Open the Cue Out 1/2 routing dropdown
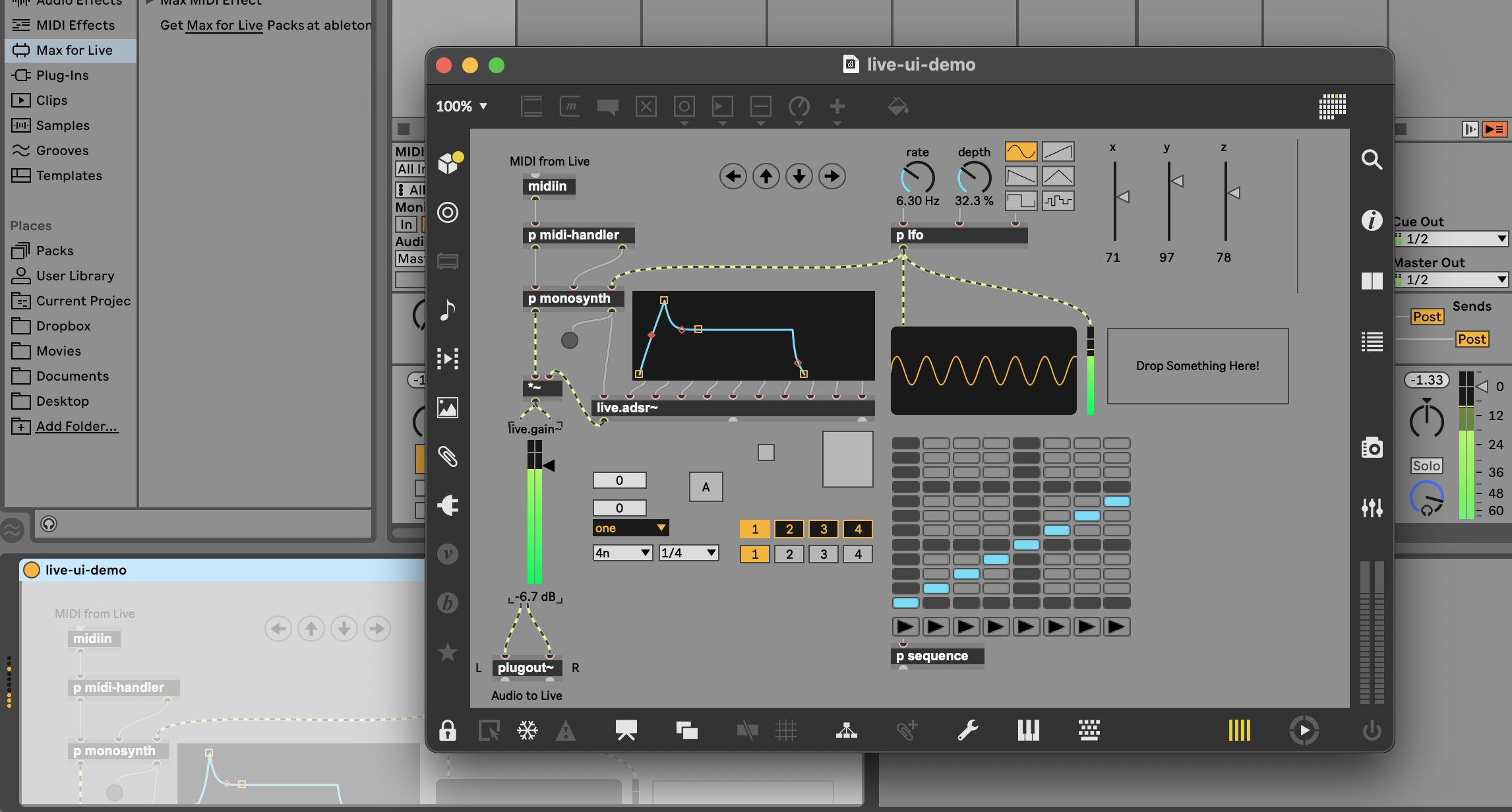Viewport: 1512px width, 812px height. coord(1450,239)
